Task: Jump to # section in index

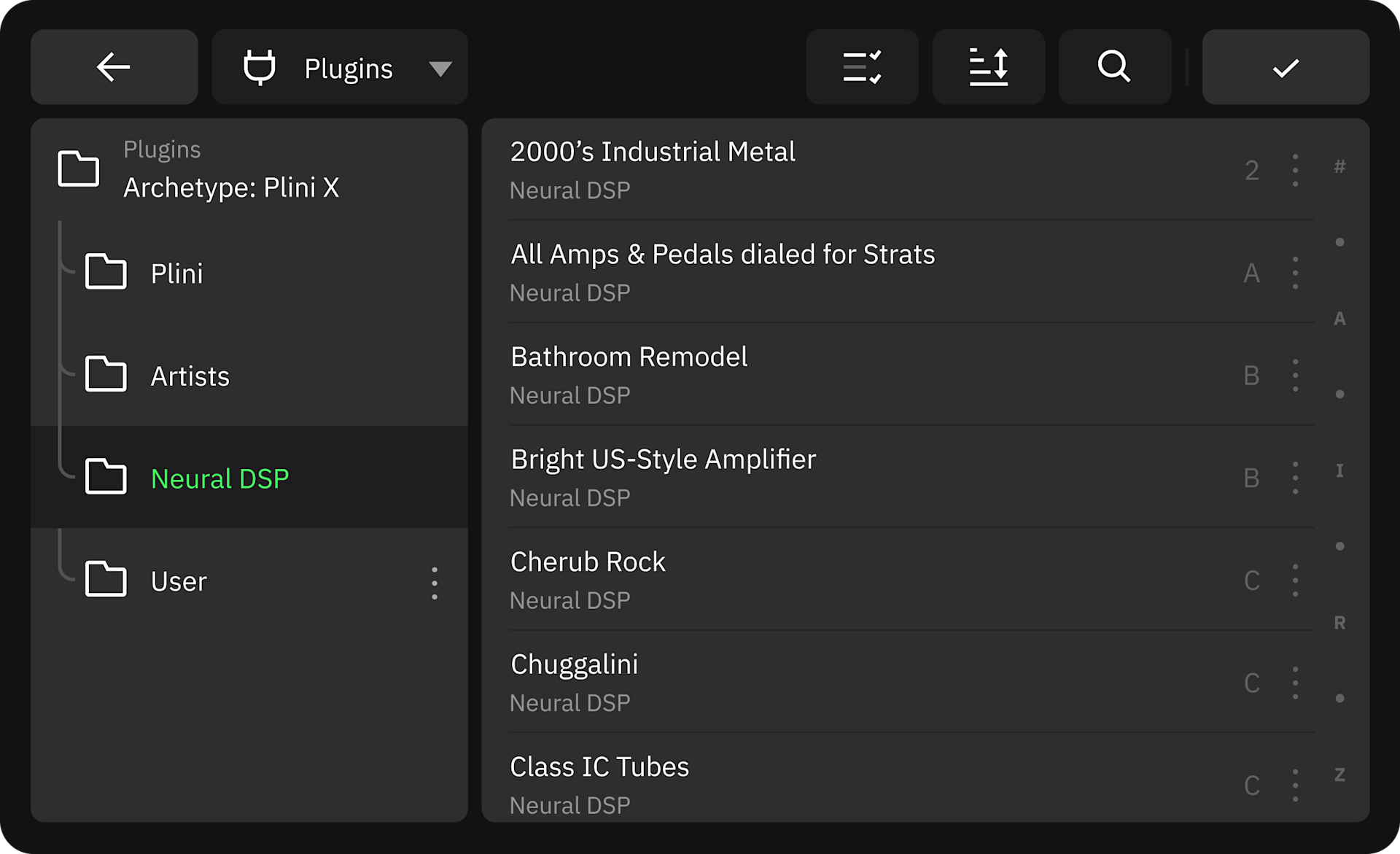Action: pyautogui.click(x=1339, y=167)
